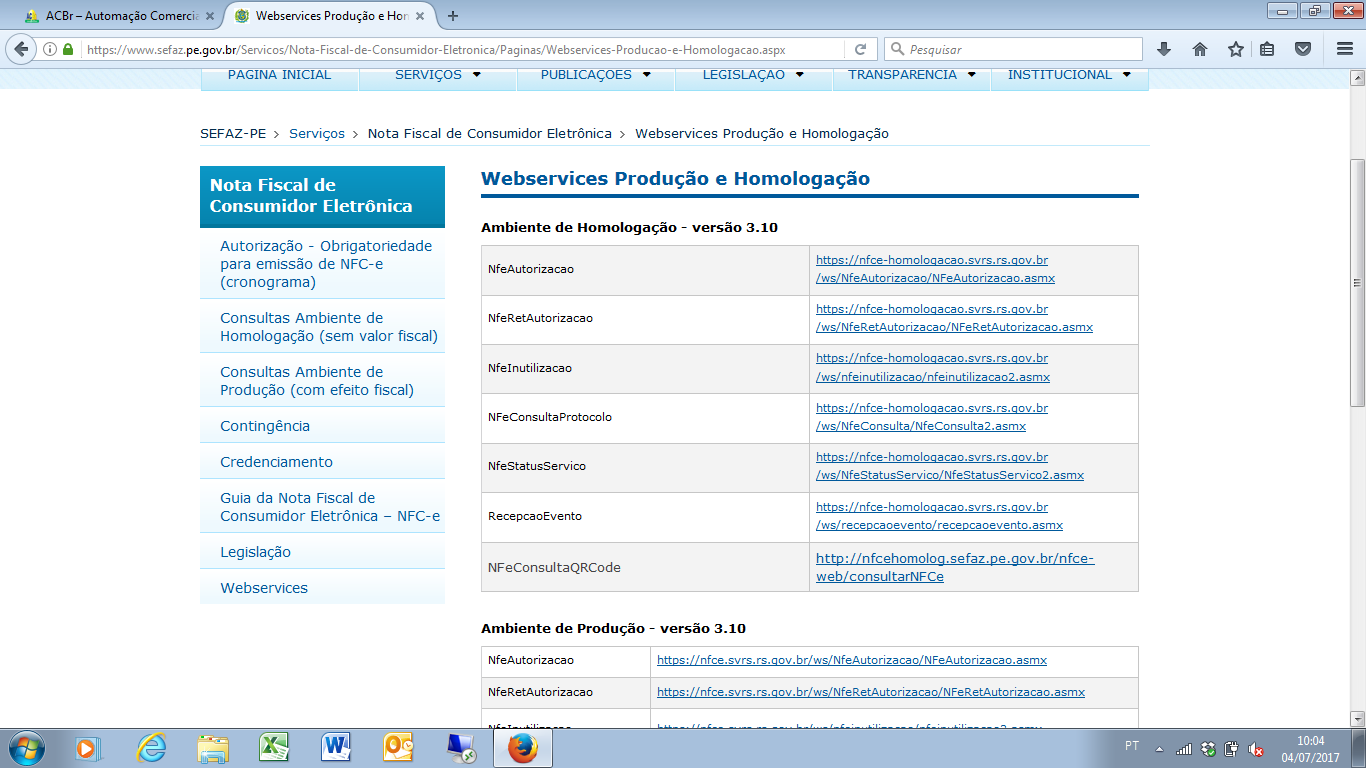1366x768 pixels.
Task: Open the Firefox downloads arrow icon
Action: tap(1164, 49)
